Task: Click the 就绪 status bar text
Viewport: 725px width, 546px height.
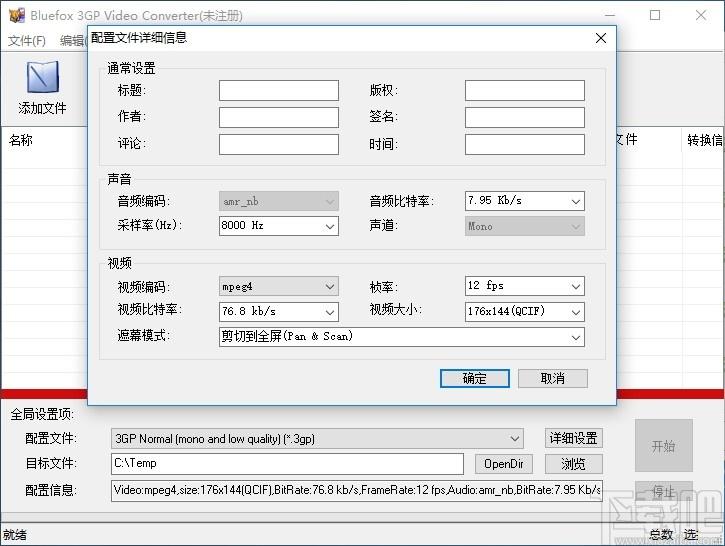Action: pyautogui.click(x=15, y=535)
